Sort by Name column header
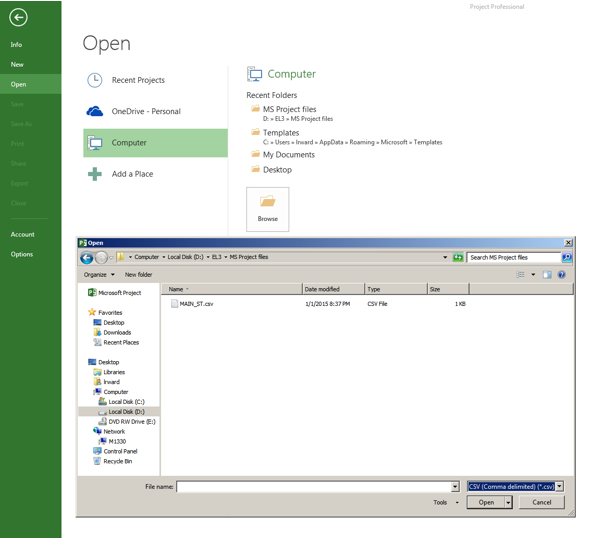The width and height of the screenshot is (595, 538). (232, 289)
